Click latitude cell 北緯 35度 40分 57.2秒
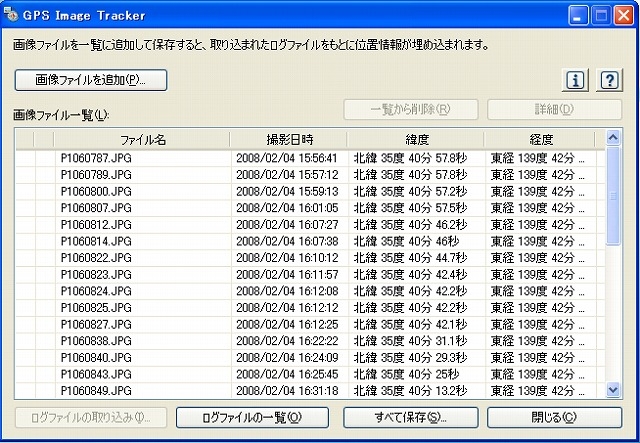The image size is (640, 443). 410,191
